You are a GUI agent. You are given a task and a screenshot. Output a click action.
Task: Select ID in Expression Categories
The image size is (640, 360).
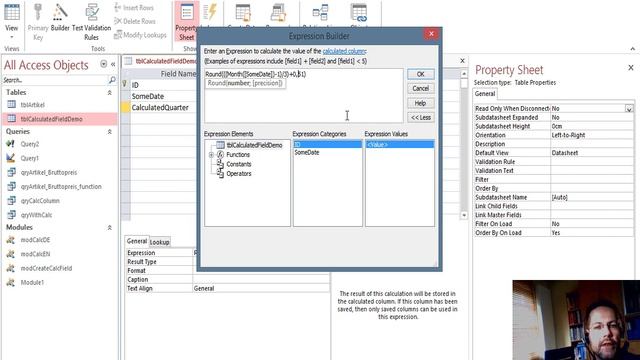tap(327, 144)
